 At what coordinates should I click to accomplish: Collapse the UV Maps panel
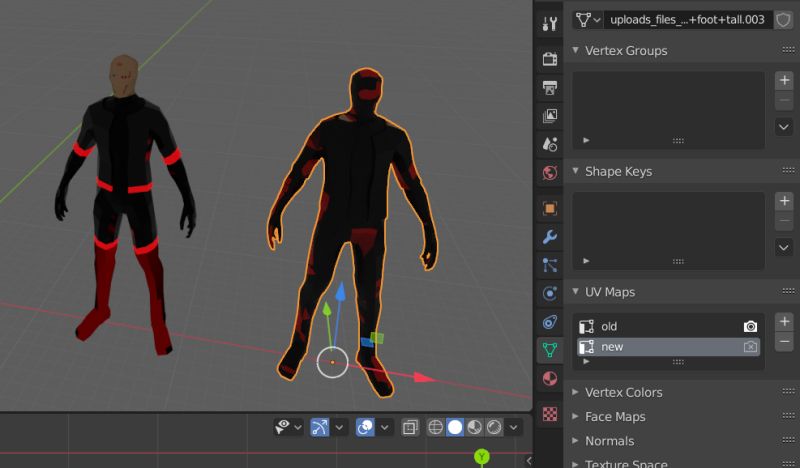pos(576,291)
